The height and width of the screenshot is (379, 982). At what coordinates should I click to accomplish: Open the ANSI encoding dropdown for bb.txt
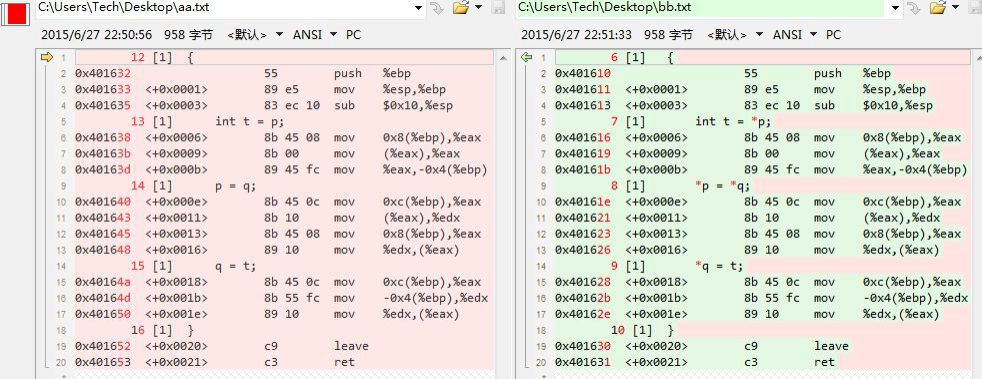(x=795, y=34)
